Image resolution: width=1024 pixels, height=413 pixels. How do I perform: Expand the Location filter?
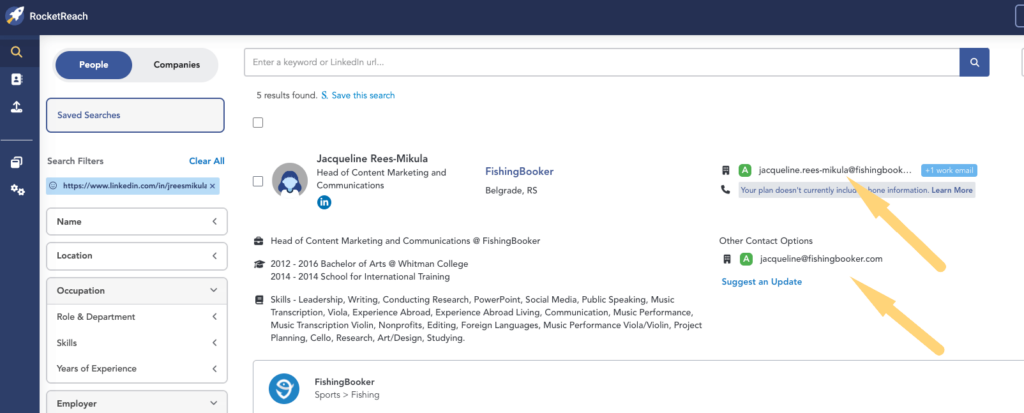pos(136,256)
